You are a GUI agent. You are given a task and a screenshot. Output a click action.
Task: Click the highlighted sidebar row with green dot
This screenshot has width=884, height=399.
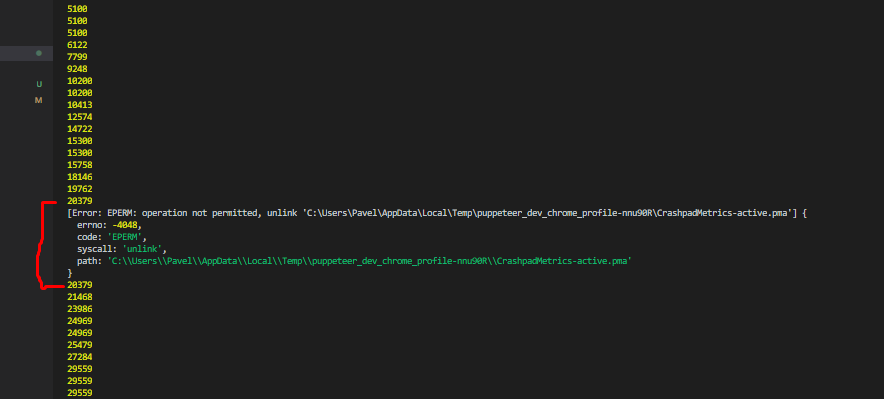(x=26, y=53)
